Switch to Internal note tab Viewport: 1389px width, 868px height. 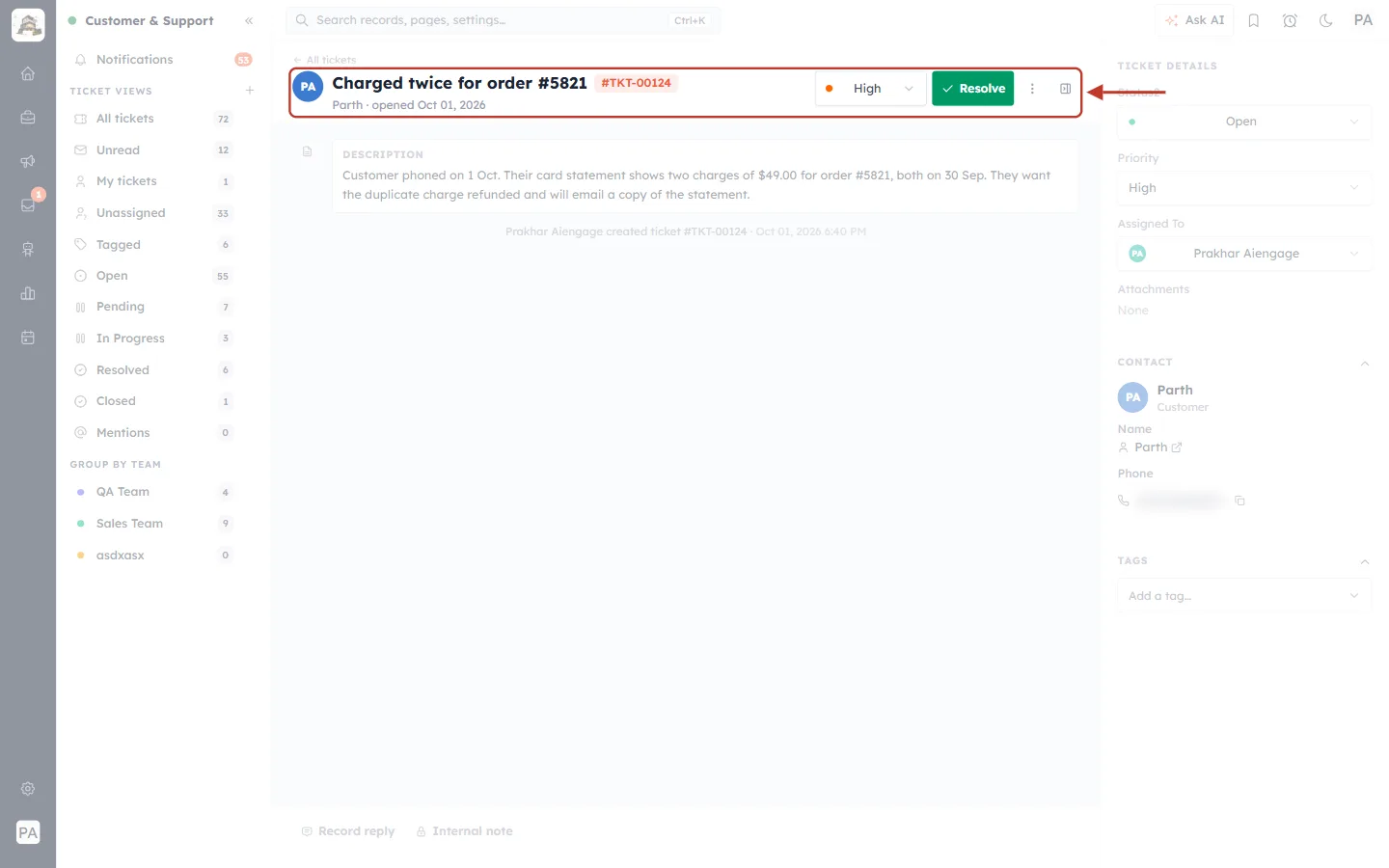coord(464,831)
